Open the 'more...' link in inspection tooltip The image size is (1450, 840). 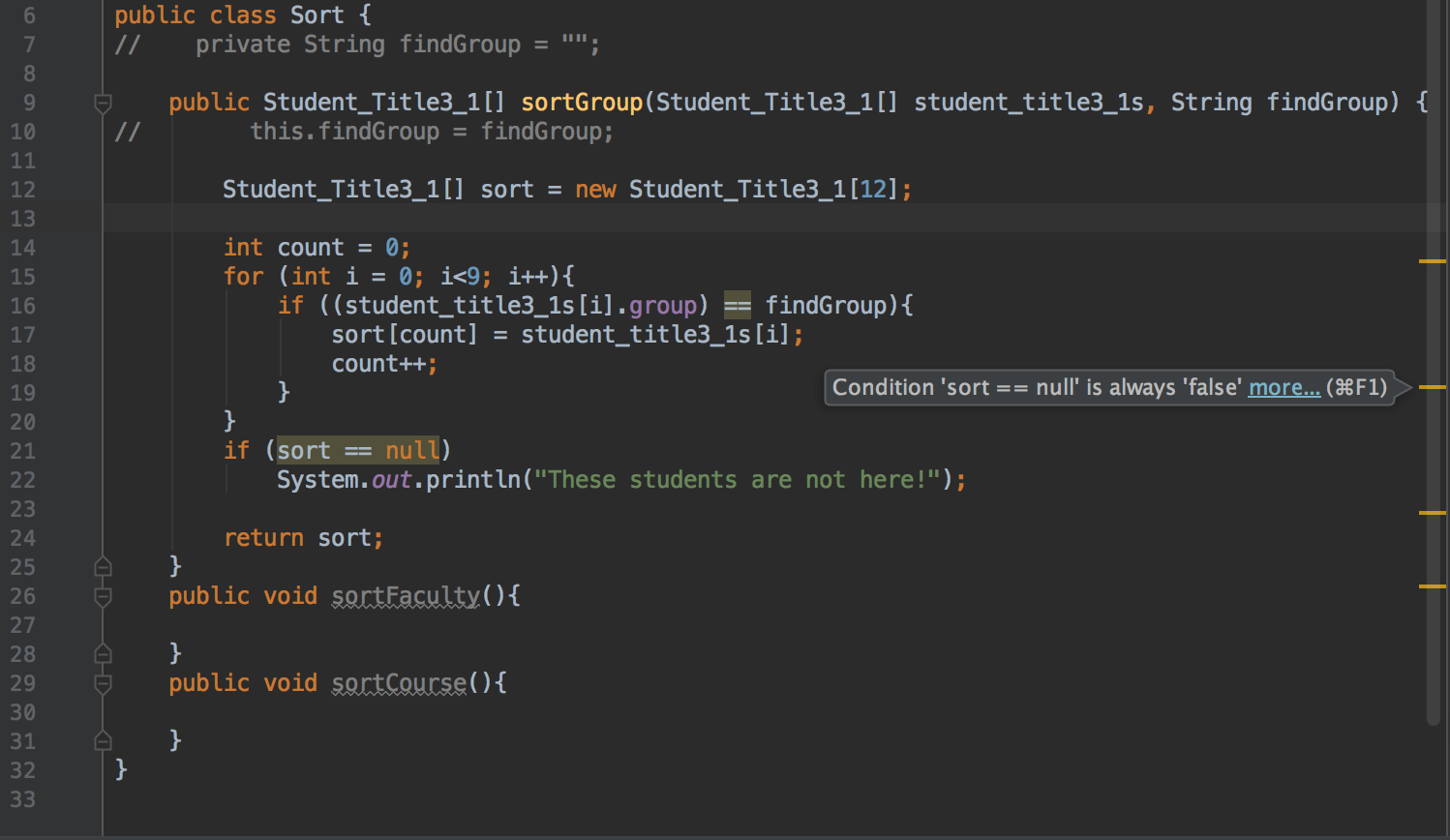[1284, 387]
